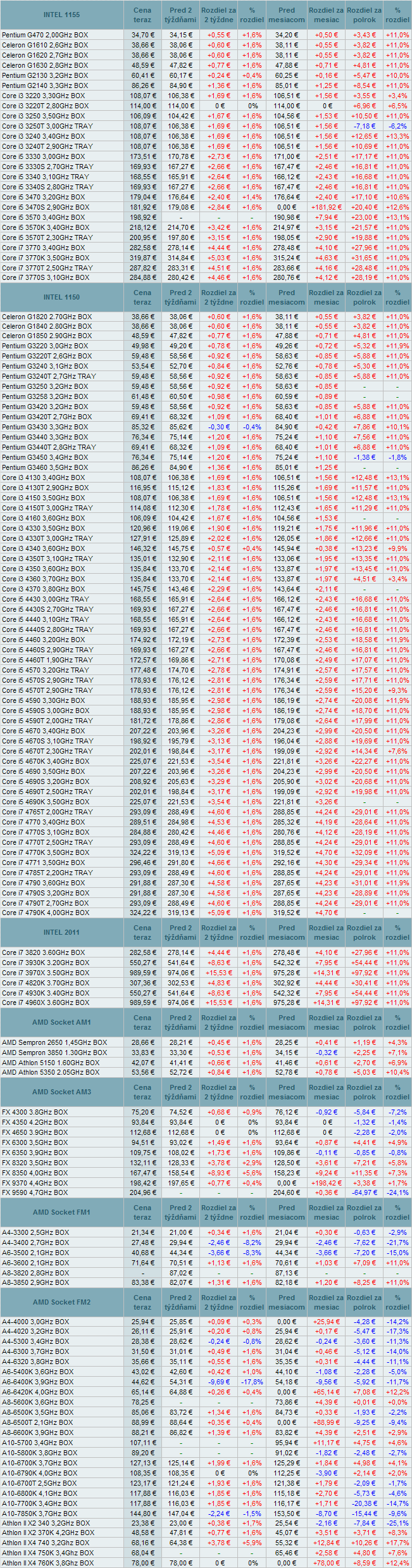The image size is (412, 1568).
Task: Click +198,42 € monthly difference for FX 9370
Action: tap(327, 1183)
